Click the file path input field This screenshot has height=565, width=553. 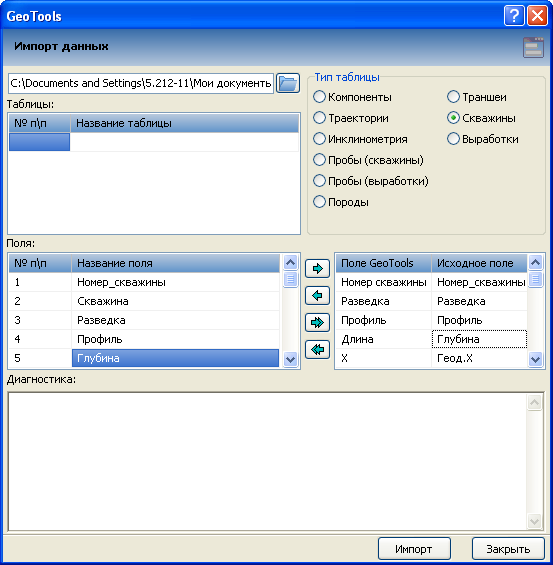[141, 83]
